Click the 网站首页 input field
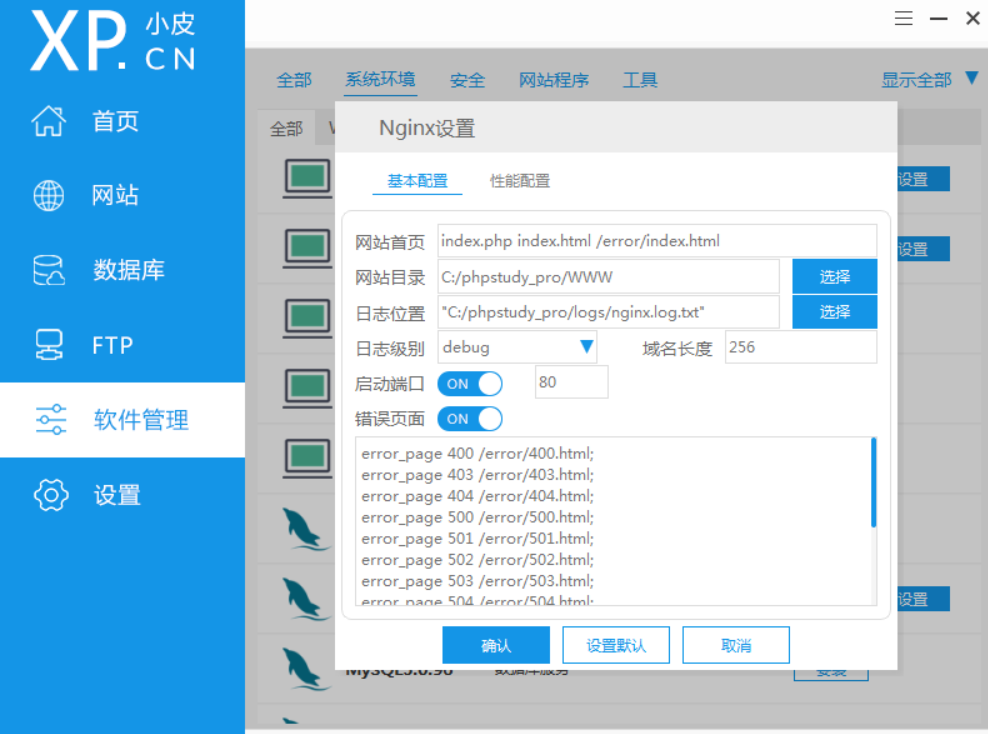The height and width of the screenshot is (734, 988). tap(657, 241)
